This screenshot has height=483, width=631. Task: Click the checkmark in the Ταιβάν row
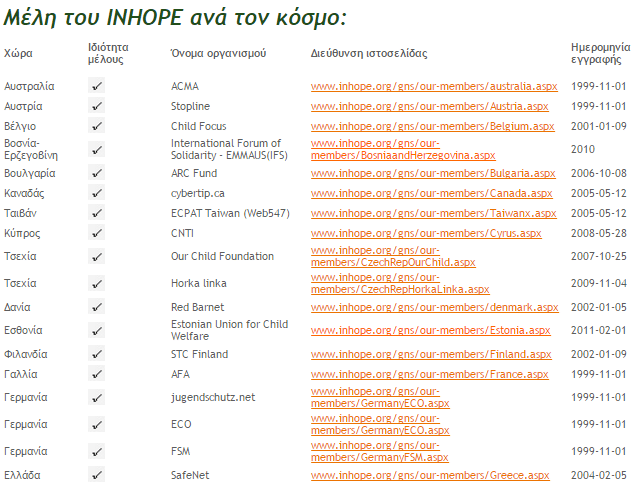click(96, 213)
